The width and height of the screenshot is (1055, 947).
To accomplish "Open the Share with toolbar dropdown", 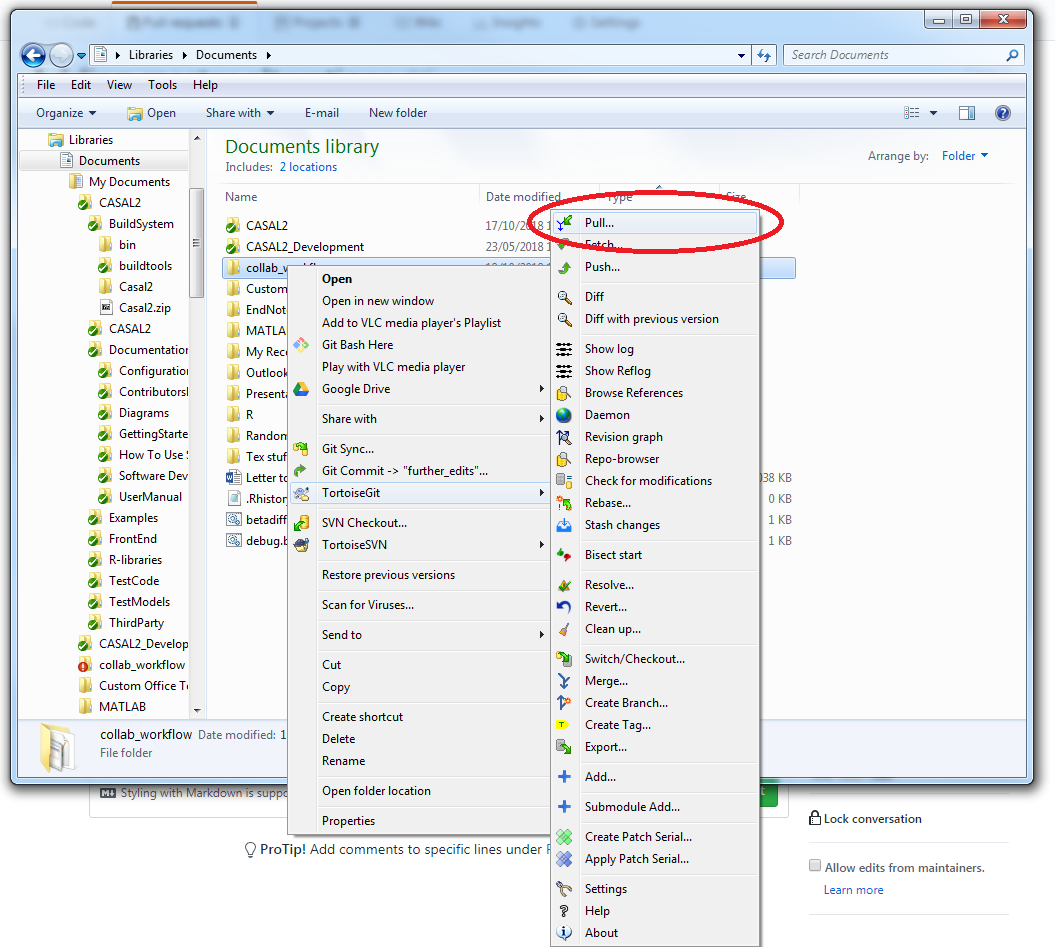I will point(240,113).
